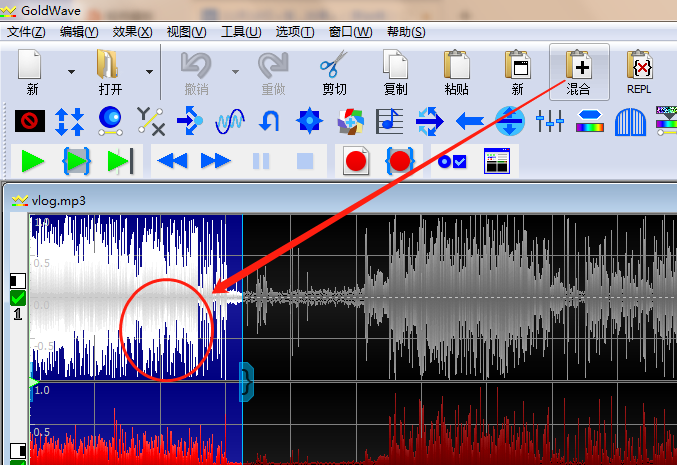Image resolution: width=677 pixels, height=465 pixels.
Task: Click the fast forward button
Action: tap(215, 161)
